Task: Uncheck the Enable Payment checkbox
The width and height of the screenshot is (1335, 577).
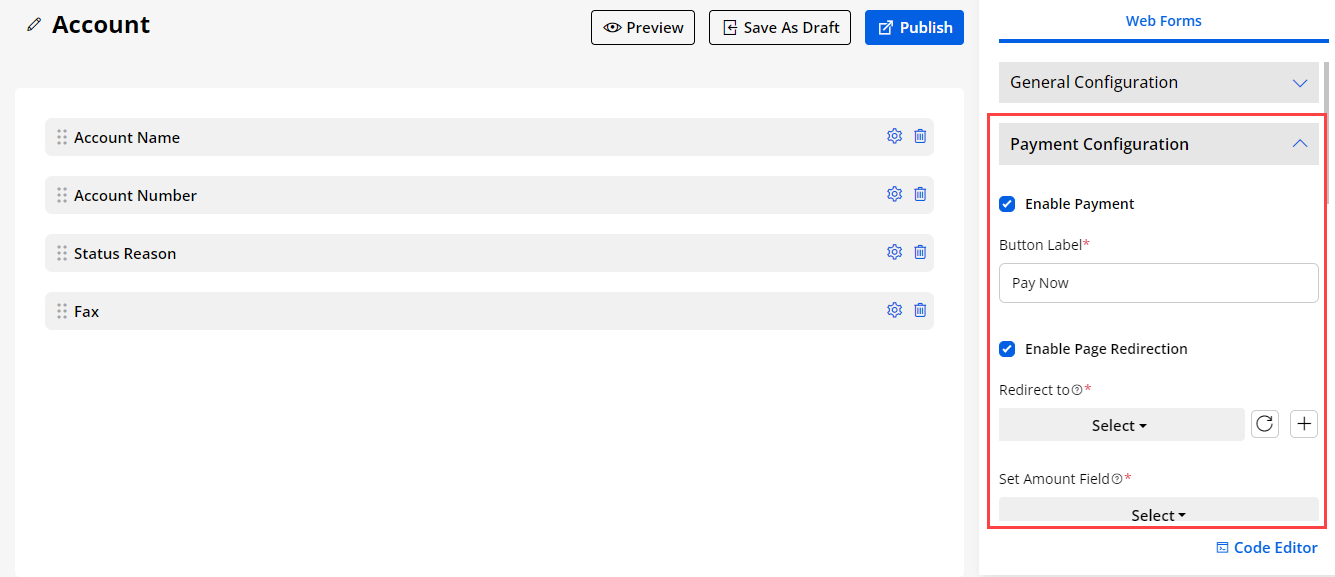Action: (x=1007, y=204)
